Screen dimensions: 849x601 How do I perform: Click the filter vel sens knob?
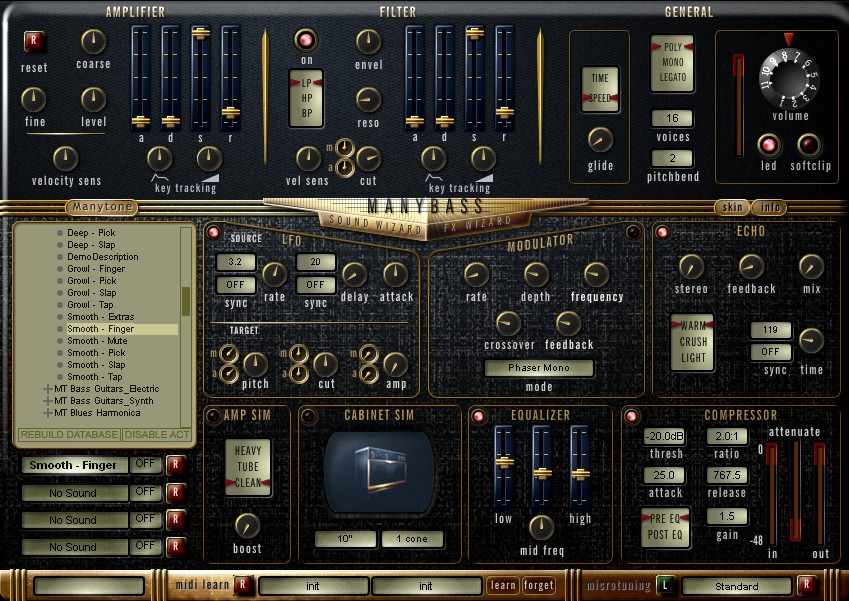pyautogui.click(x=308, y=159)
